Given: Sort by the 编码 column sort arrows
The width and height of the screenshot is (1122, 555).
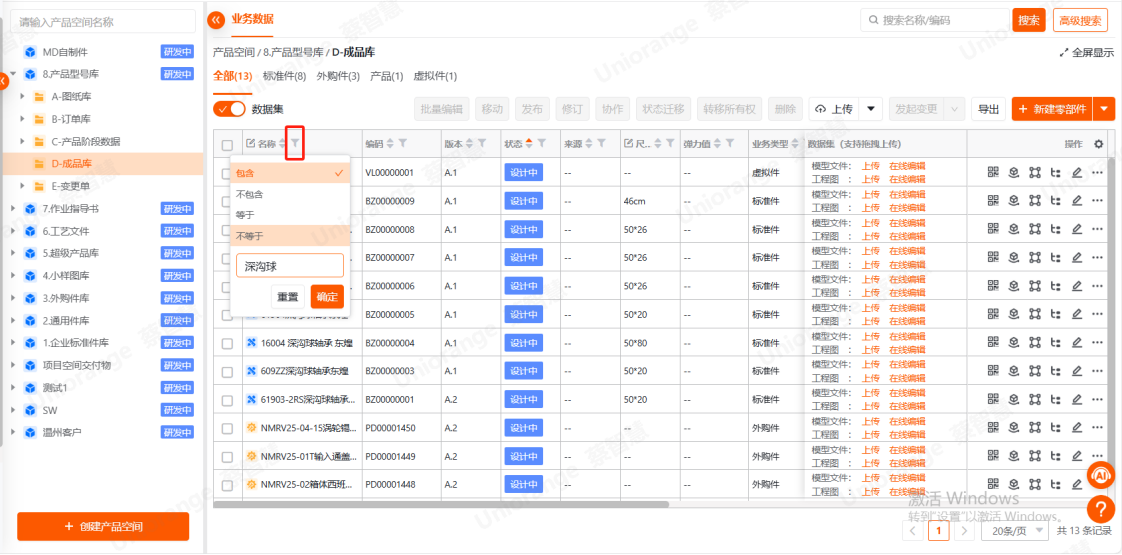Looking at the screenshot, I should pos(390,144).
